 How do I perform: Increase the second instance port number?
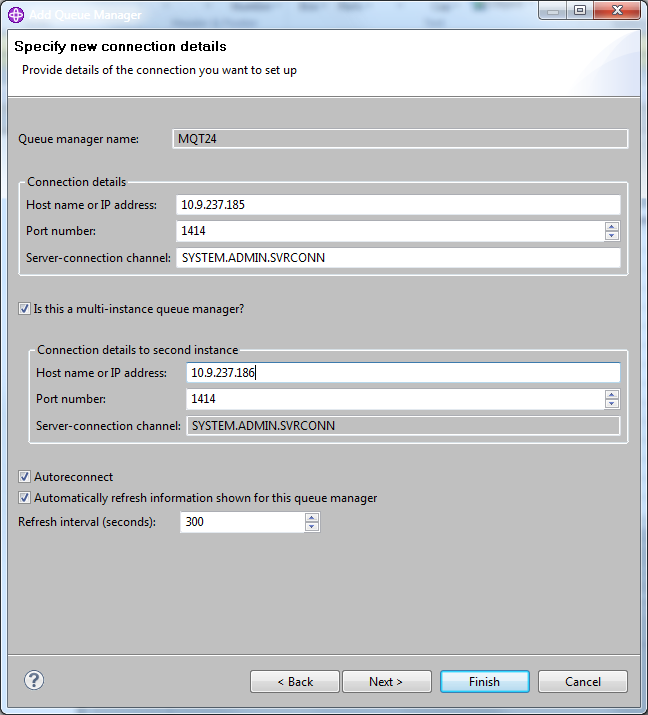point(612,394)
